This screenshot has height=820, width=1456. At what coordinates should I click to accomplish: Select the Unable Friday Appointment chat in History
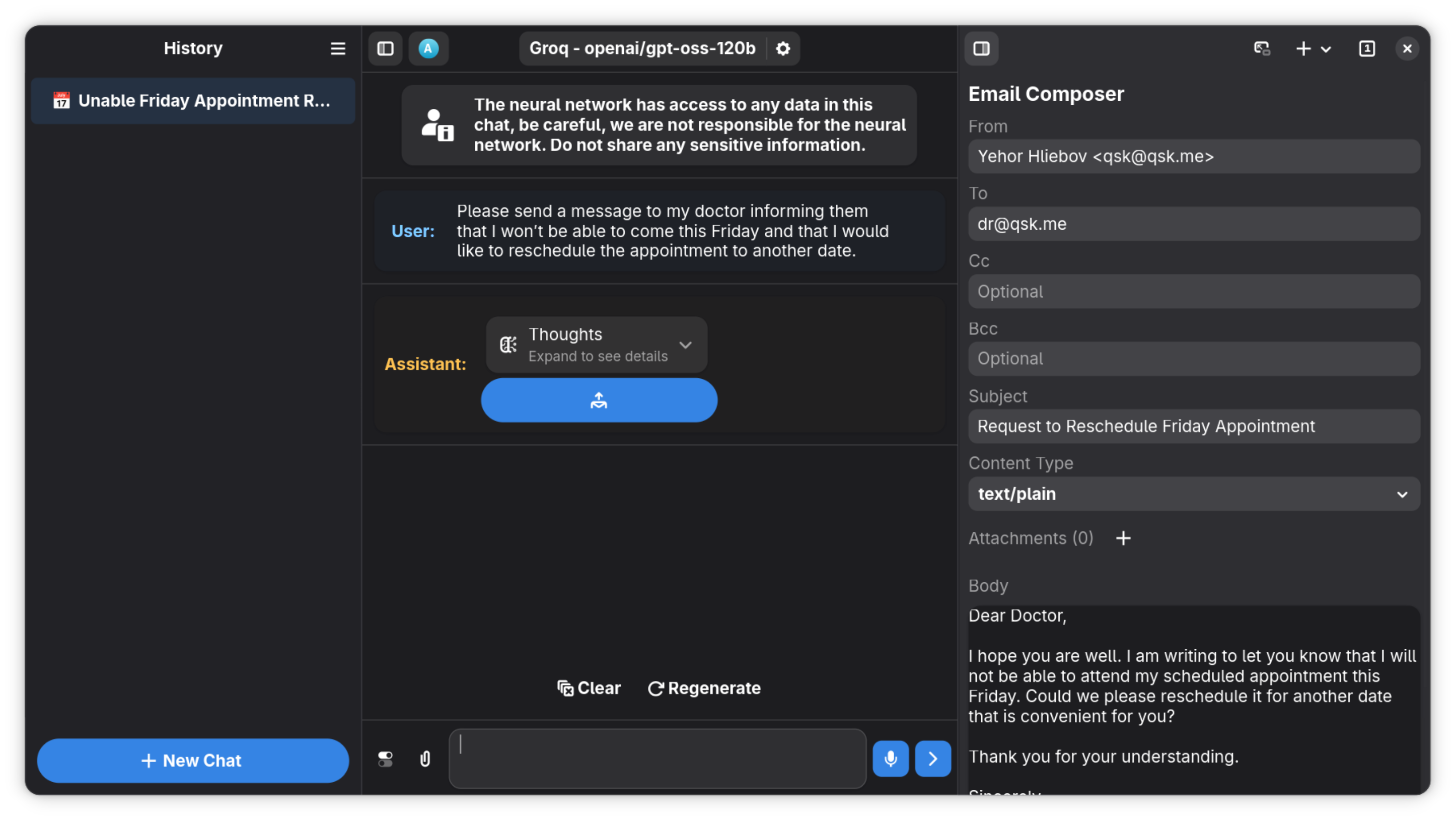[x=192, y=101]
